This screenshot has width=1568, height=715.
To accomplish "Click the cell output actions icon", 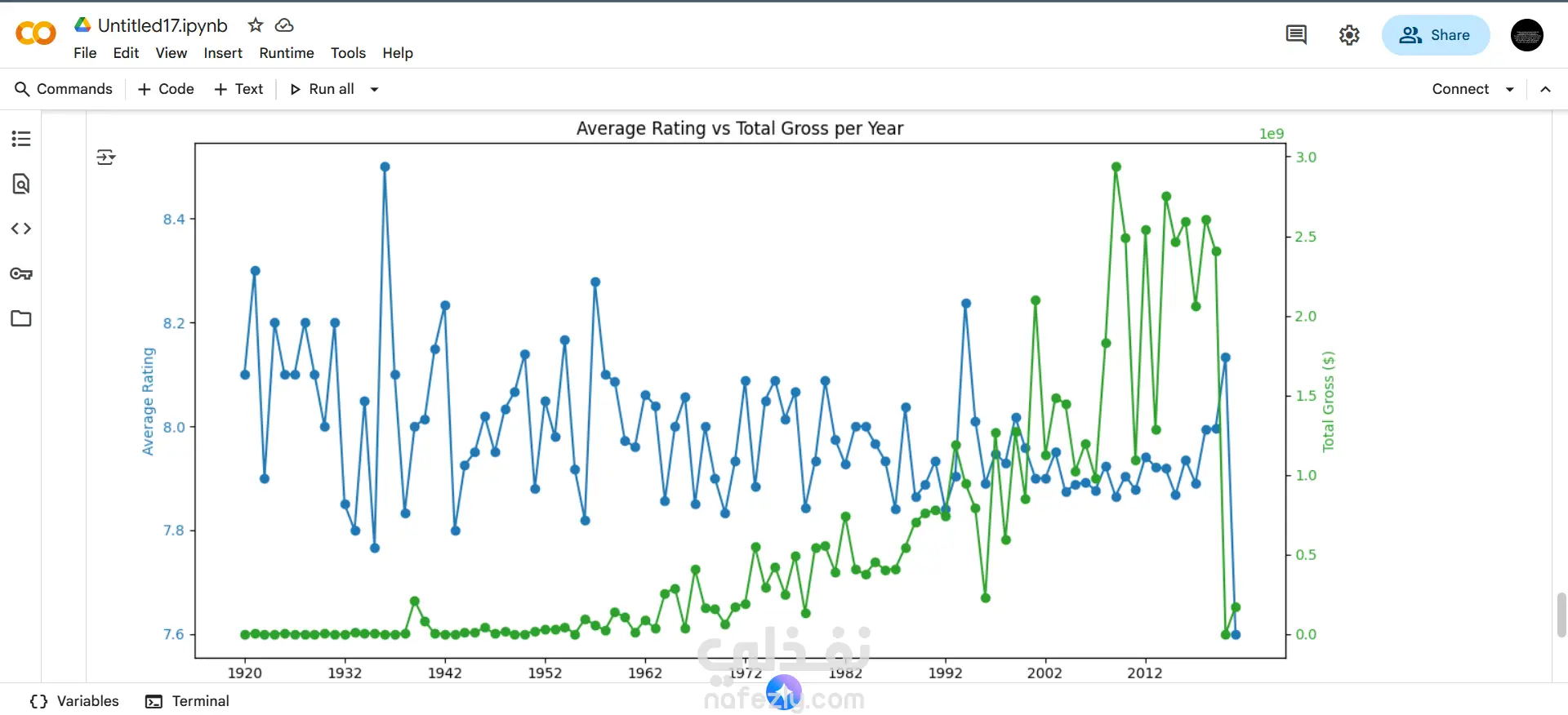I will click(106, 157).
